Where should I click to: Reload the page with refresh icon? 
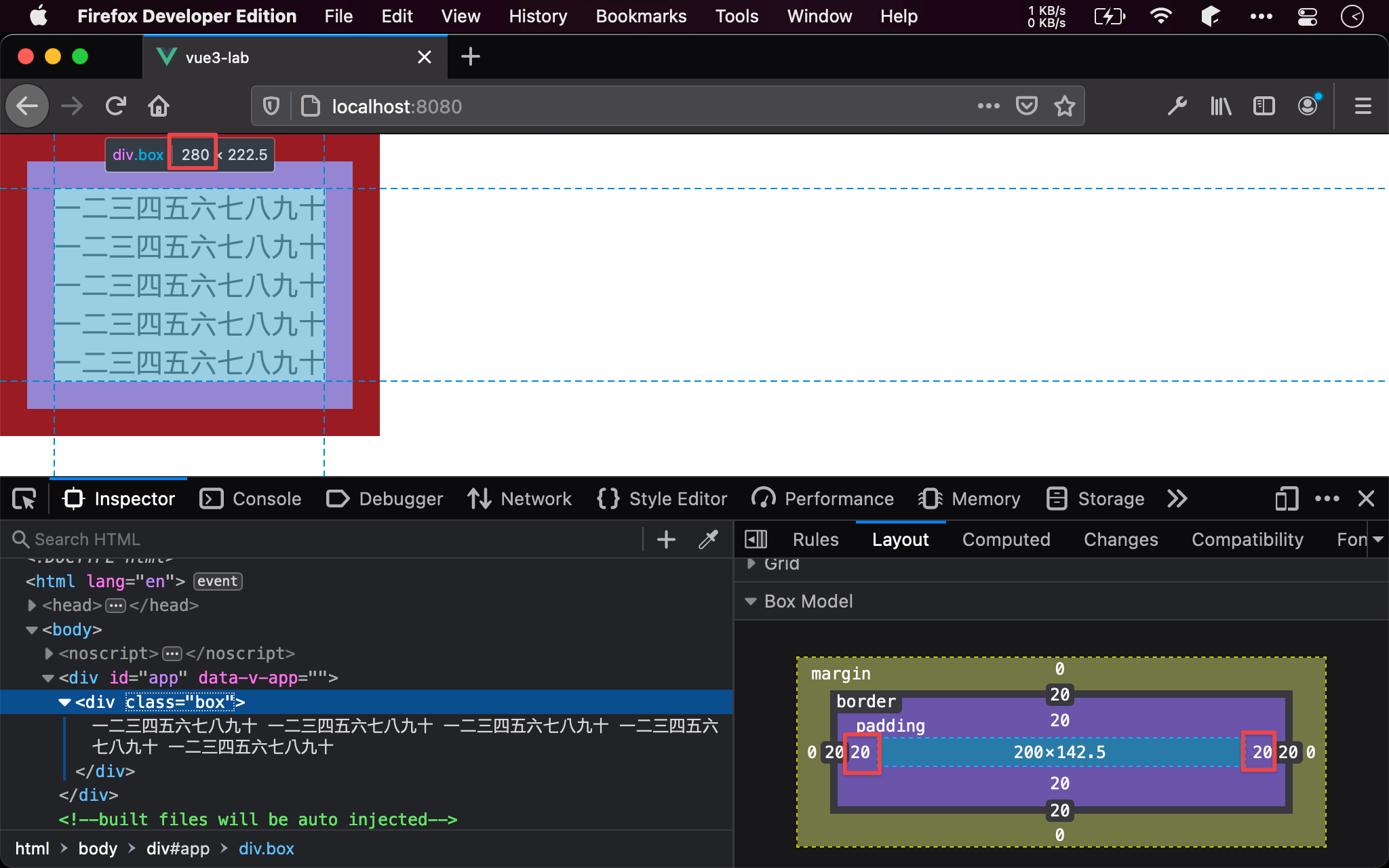pos(116,106)
